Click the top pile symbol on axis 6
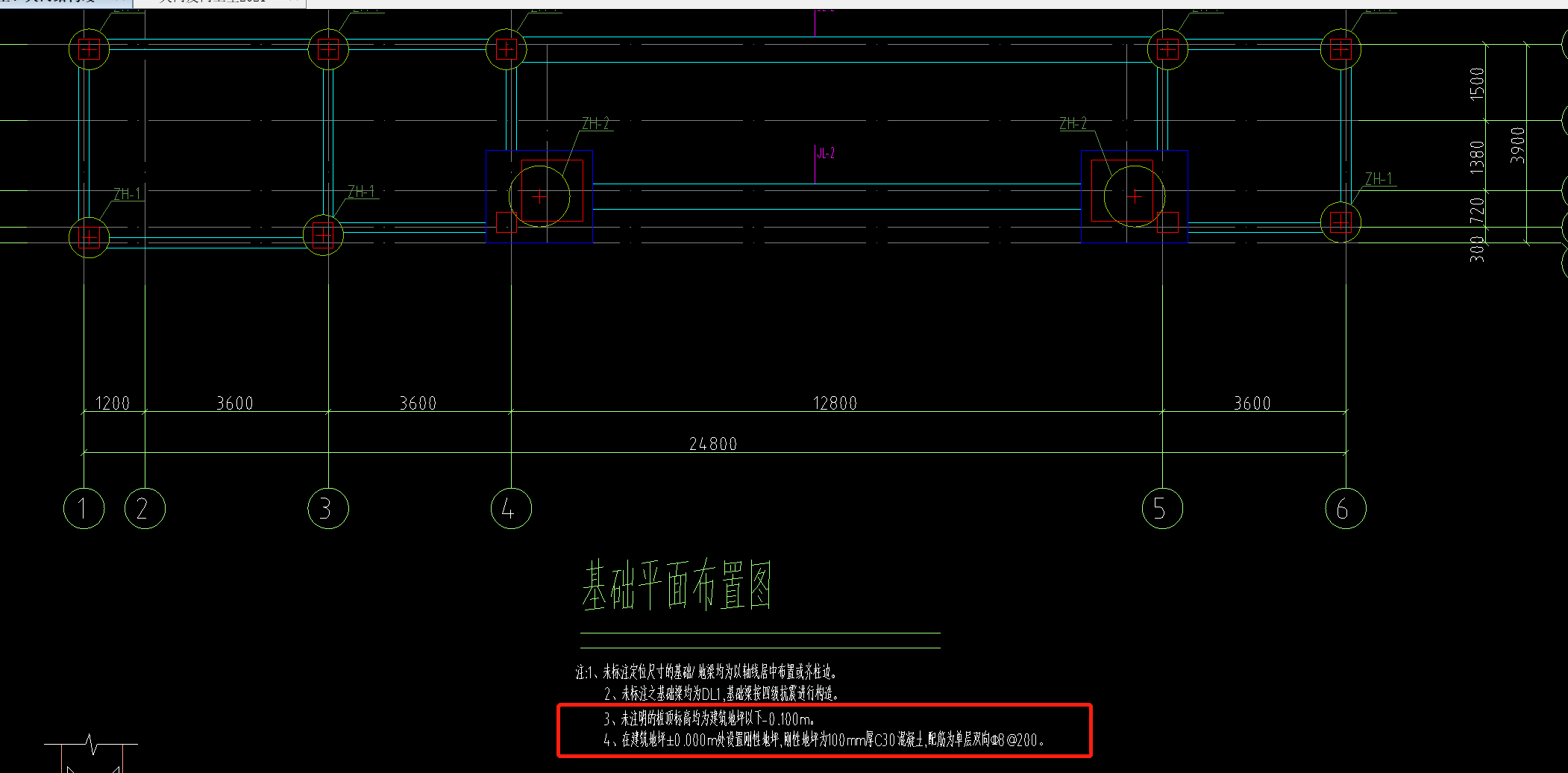 tap(1340, 49)
